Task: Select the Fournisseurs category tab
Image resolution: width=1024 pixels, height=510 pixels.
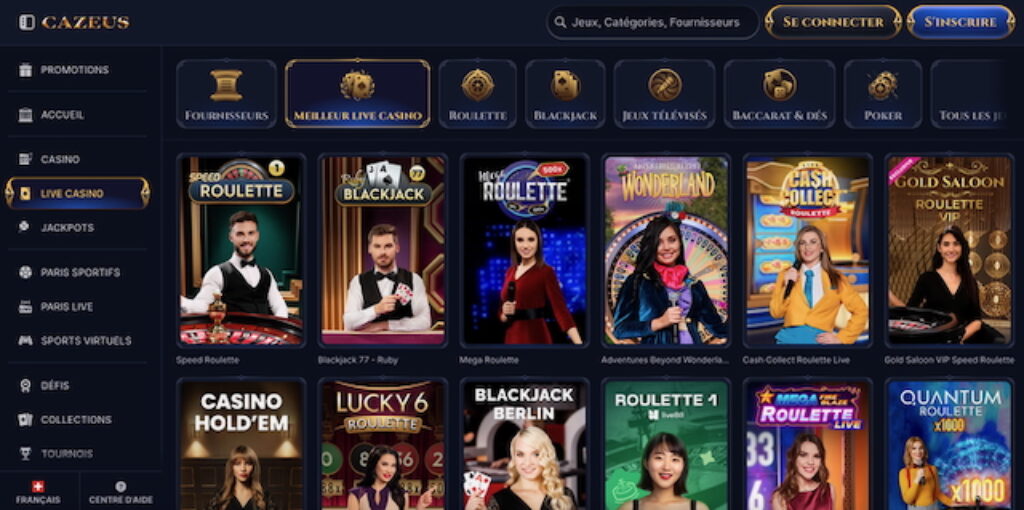Action: (227, 94)
